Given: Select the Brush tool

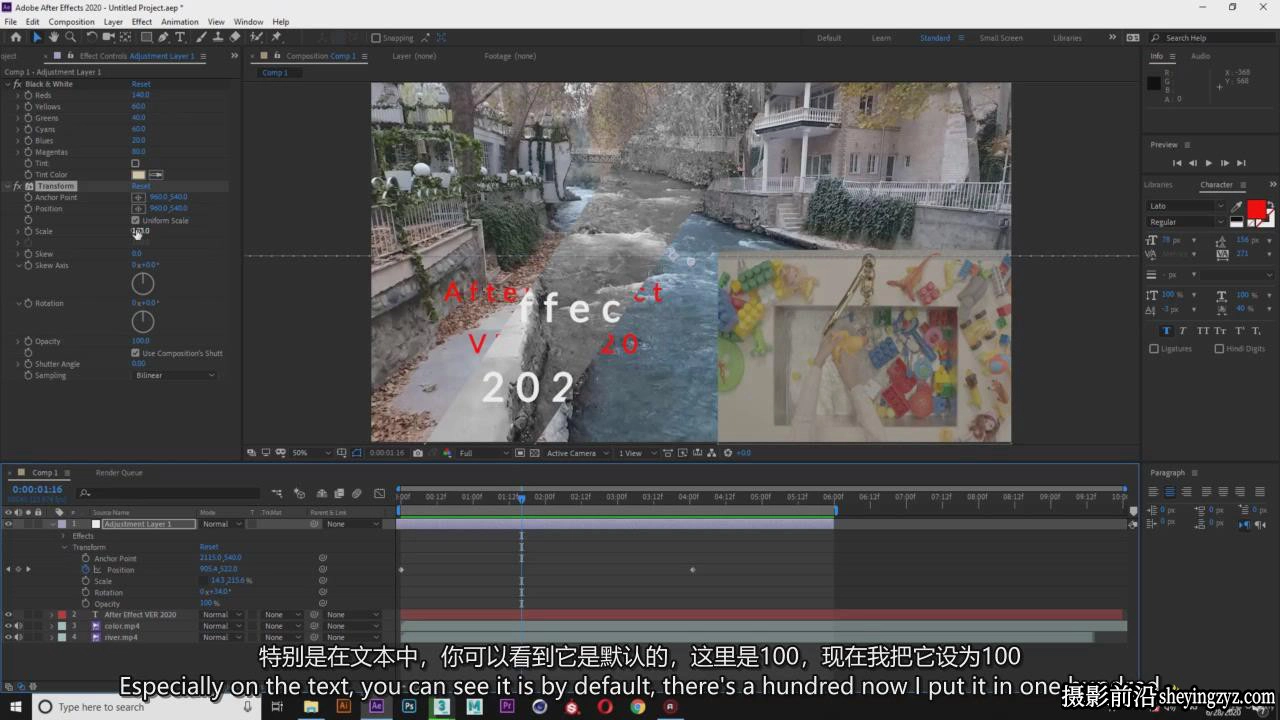Looking at the screenshot, I should point(201,37).
